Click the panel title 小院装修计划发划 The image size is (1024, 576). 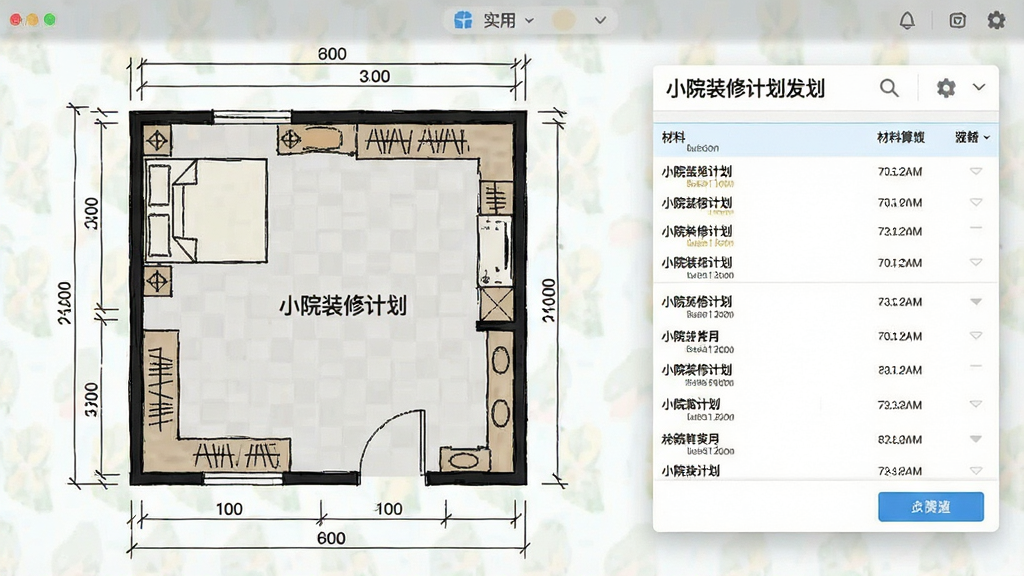pos(746,88)
